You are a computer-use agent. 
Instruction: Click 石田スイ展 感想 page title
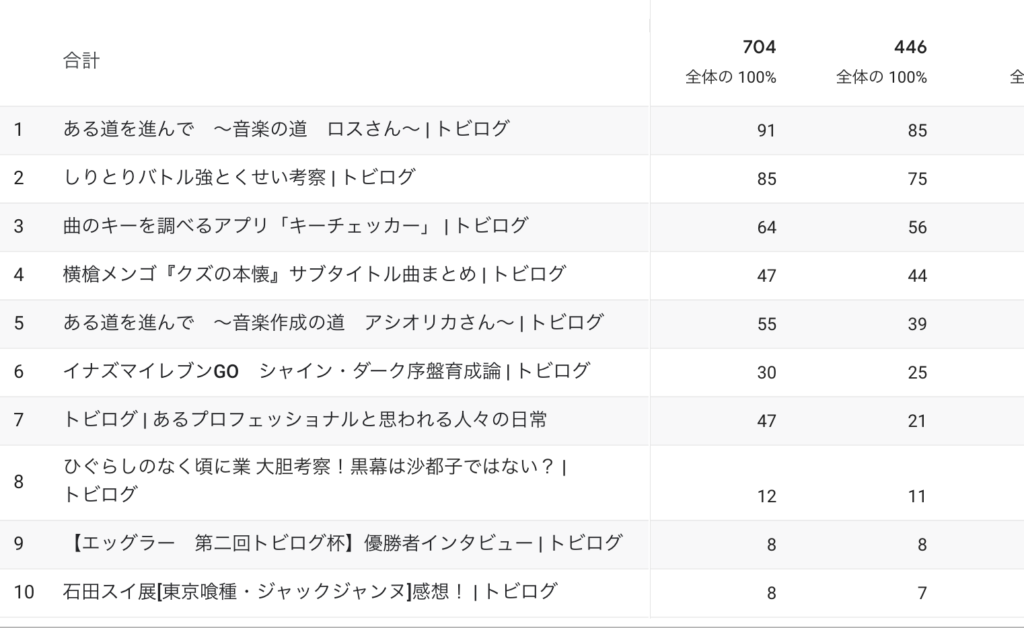pyautogui.click(x=310, y=591)
